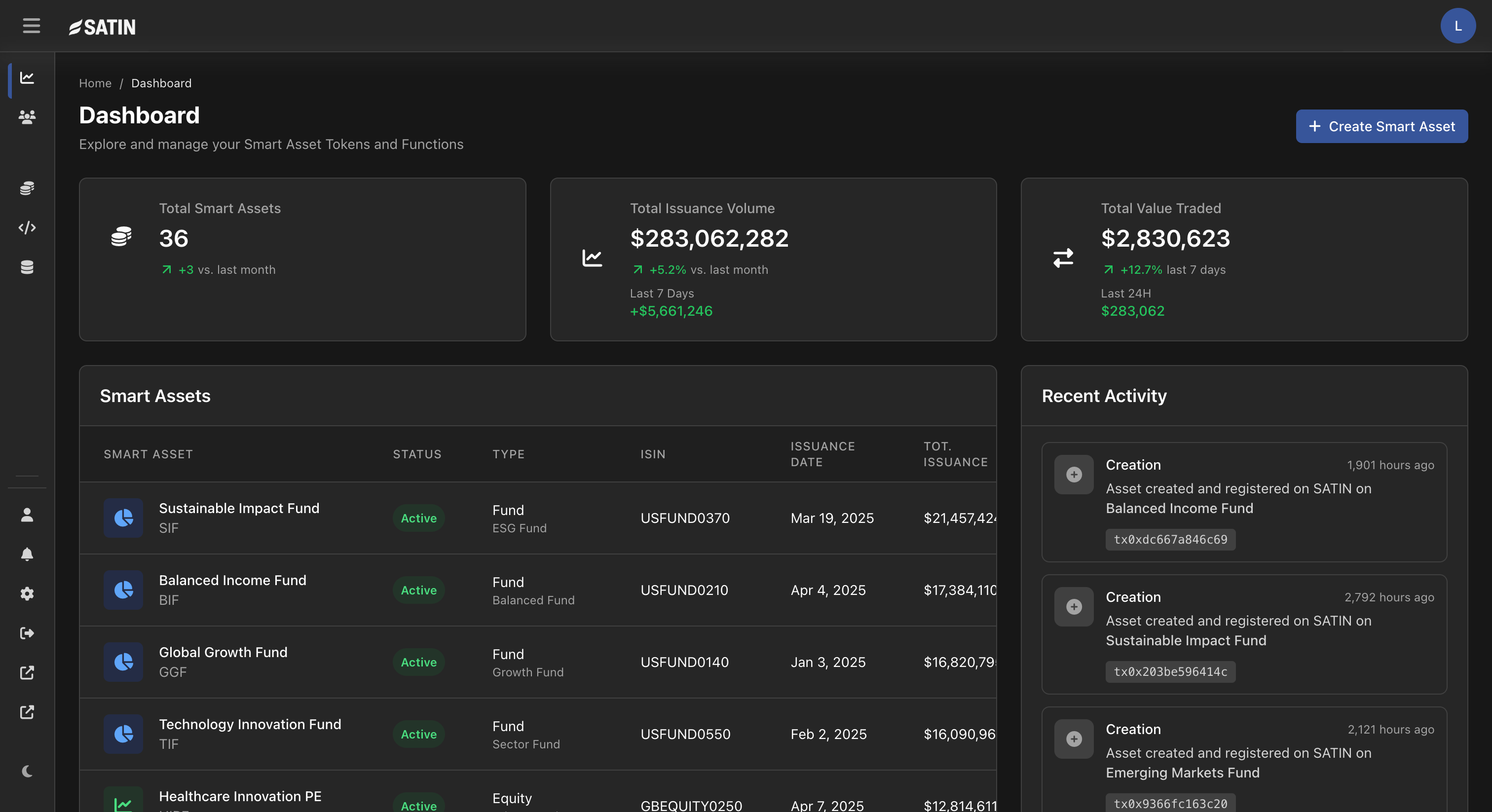1492x812 pixels.
Task: Click issuance date Mar 19, 2025
Action: 832,518
